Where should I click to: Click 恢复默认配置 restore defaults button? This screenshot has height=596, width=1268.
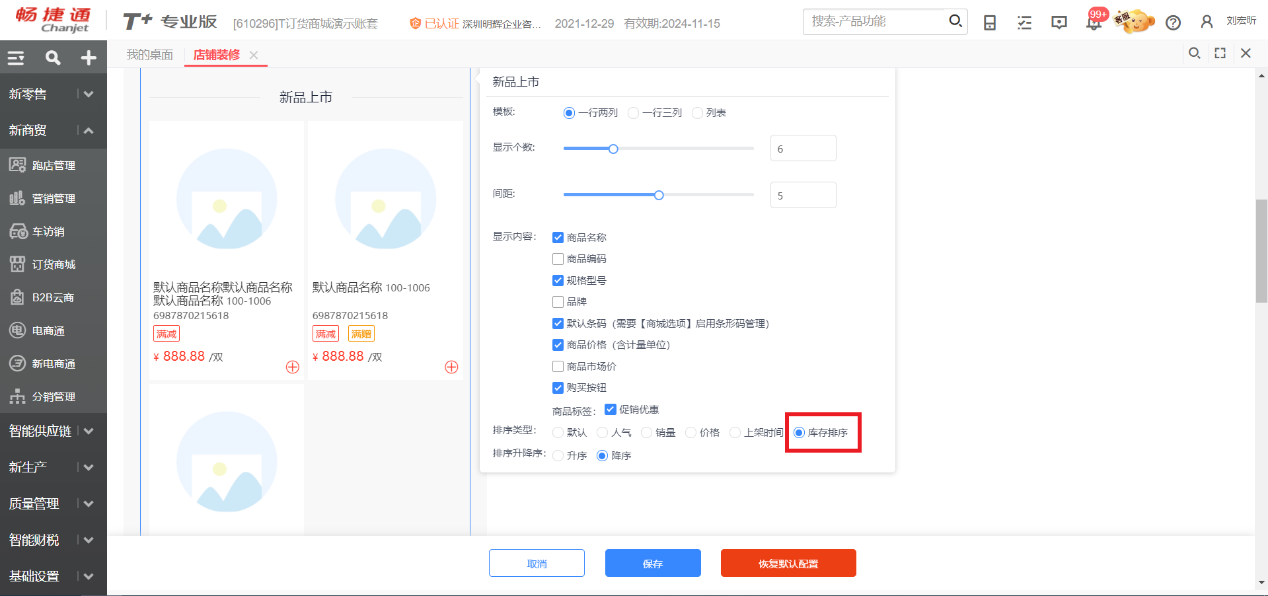tap(788, 563)
